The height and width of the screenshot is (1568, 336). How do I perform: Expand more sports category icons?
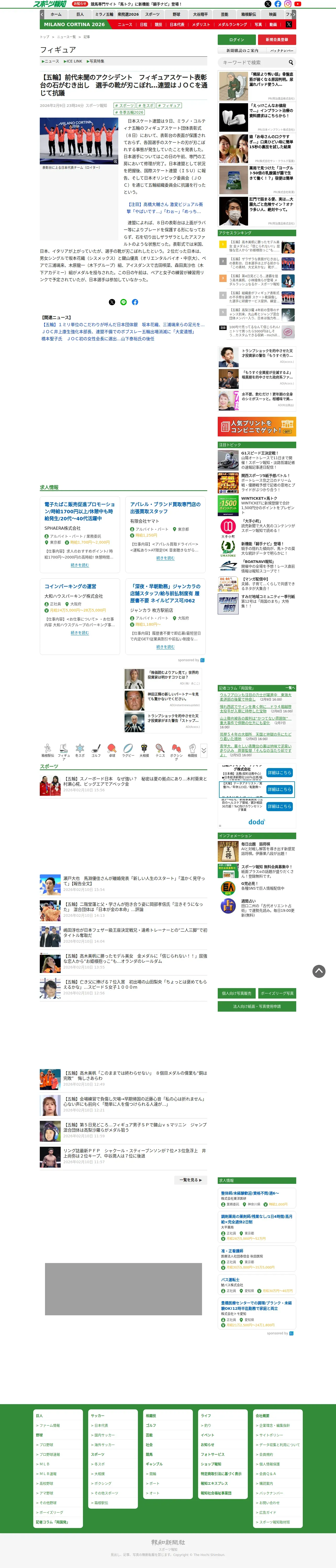204,750
